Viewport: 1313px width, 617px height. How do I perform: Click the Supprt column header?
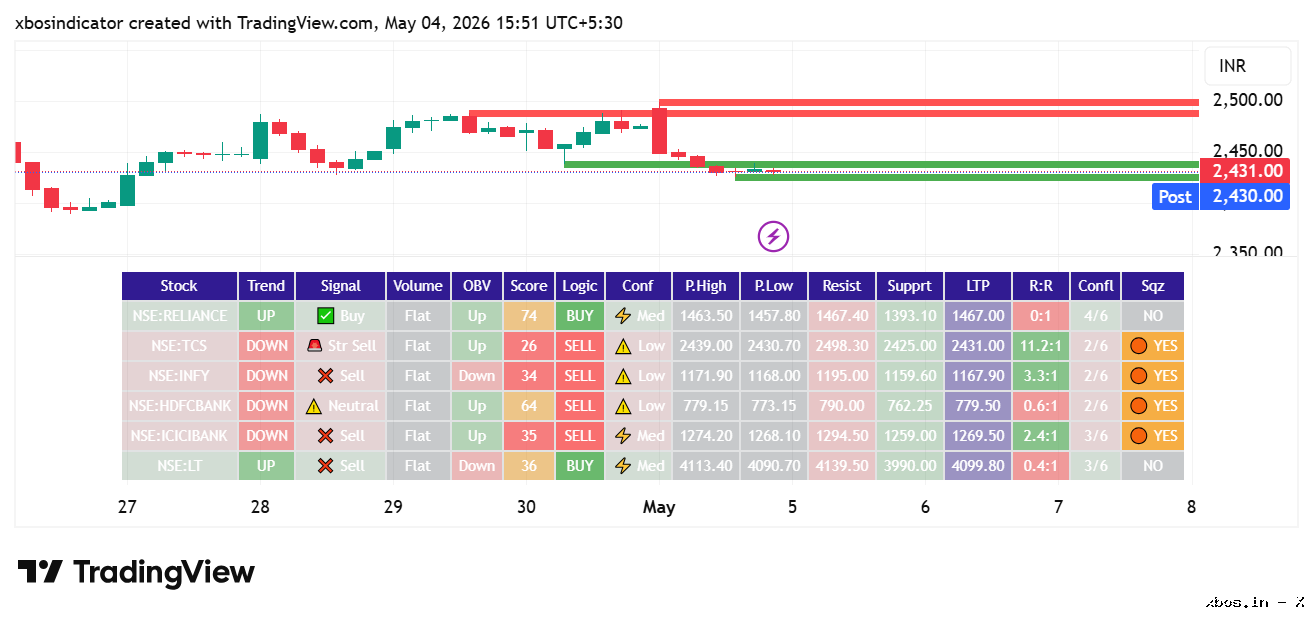click(910, 286)
